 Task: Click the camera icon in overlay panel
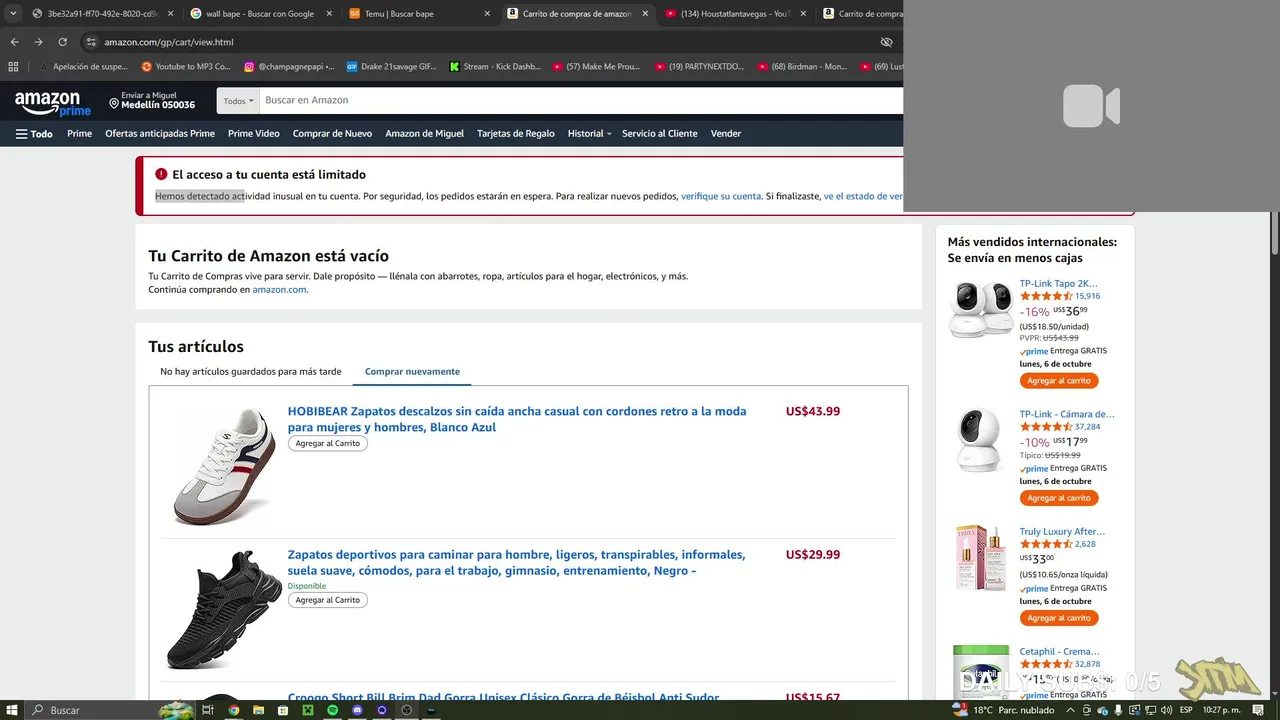point(1091,106)
